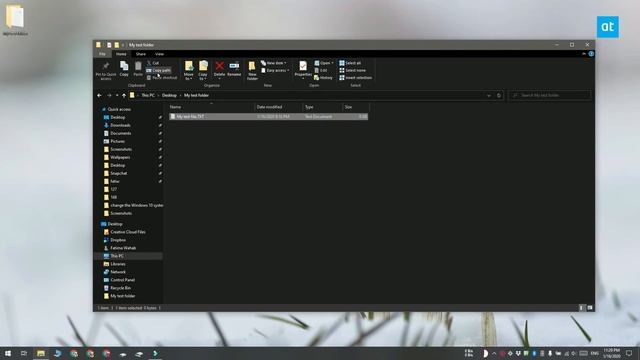Select Creative Cloud Files in navigation pane
Viewport: 640px width, 360px height.
[124, 232]
